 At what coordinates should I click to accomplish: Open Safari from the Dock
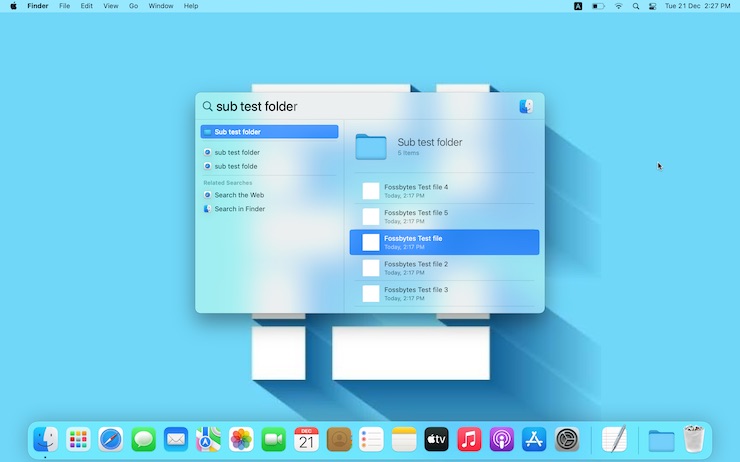click(x=110, y=439)
